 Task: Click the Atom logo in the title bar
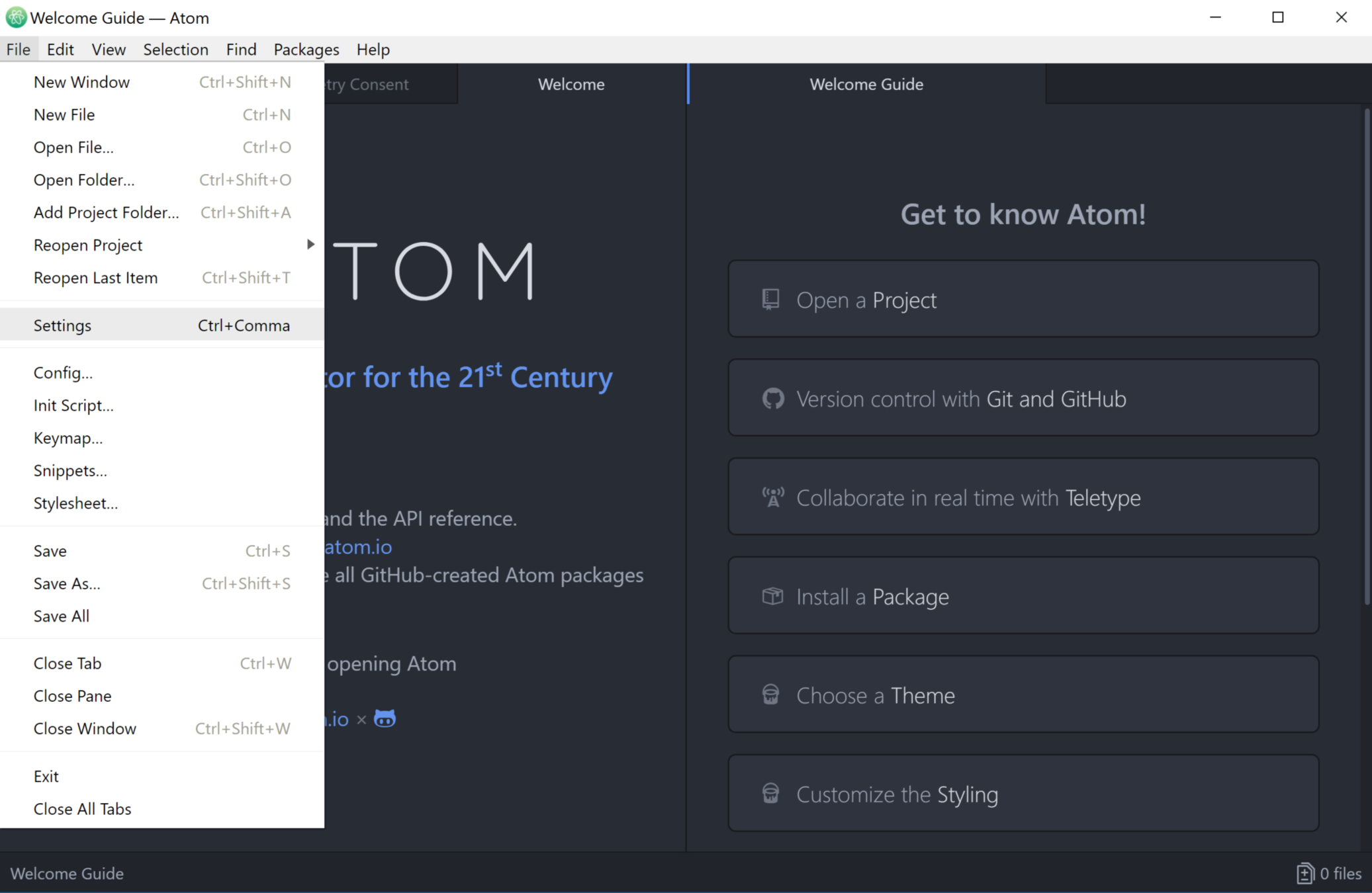click(x=15, y=17)
